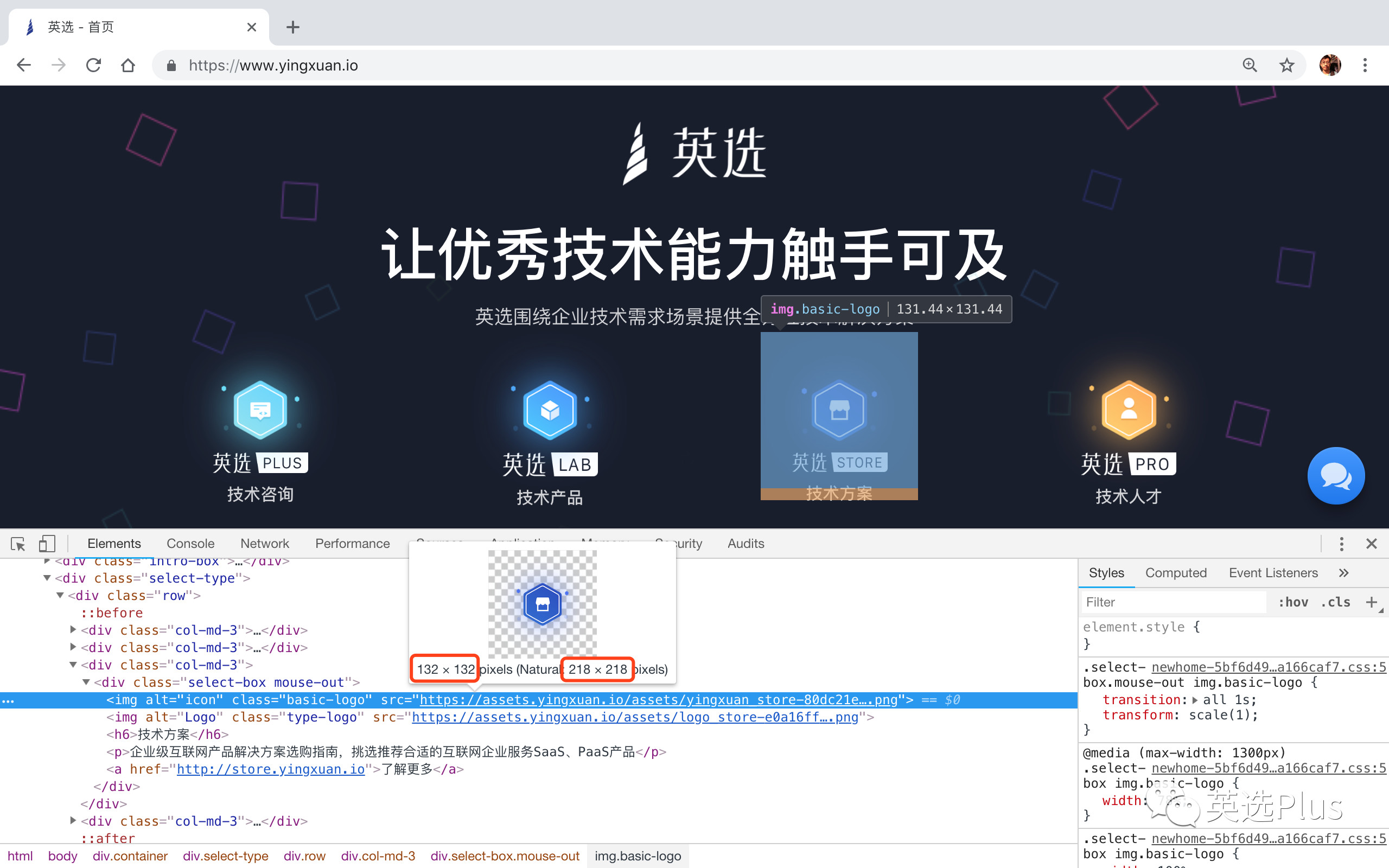The image size is (1389, 868).
Task: Click the zoom magnifier in address bar
Action: (1250, 65)
